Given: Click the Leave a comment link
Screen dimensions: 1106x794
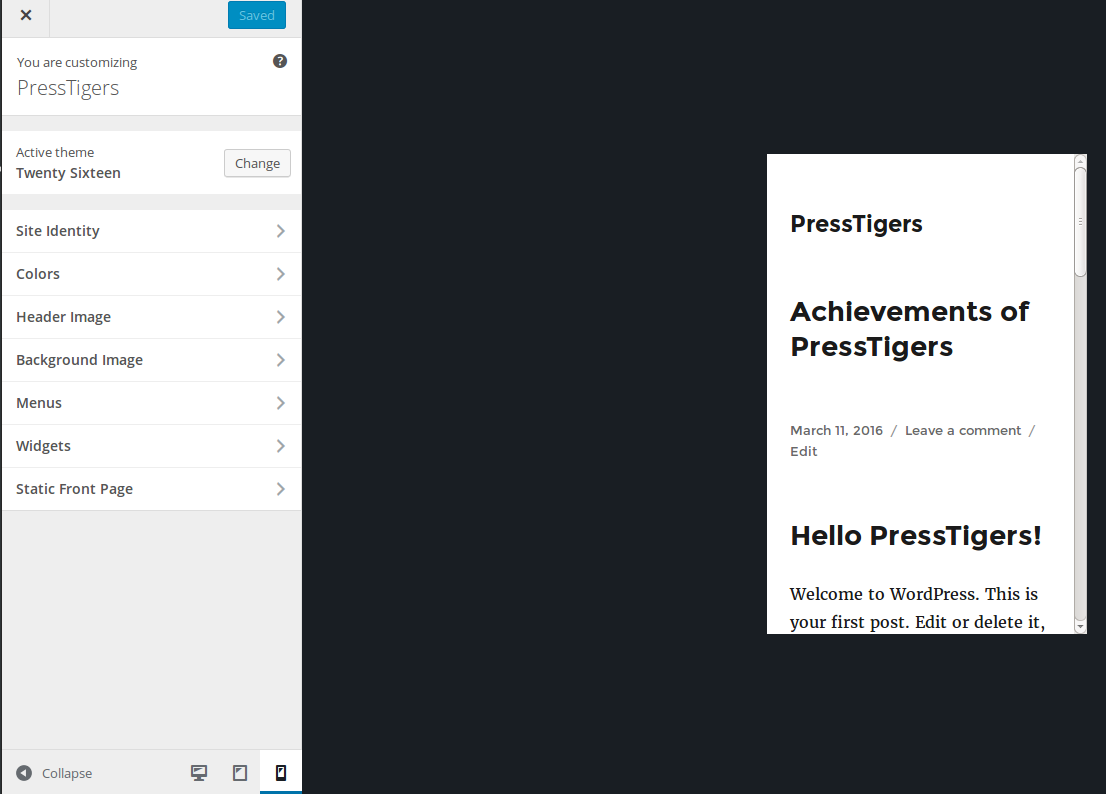Looking at the screenshot, I should pos(963,431).
